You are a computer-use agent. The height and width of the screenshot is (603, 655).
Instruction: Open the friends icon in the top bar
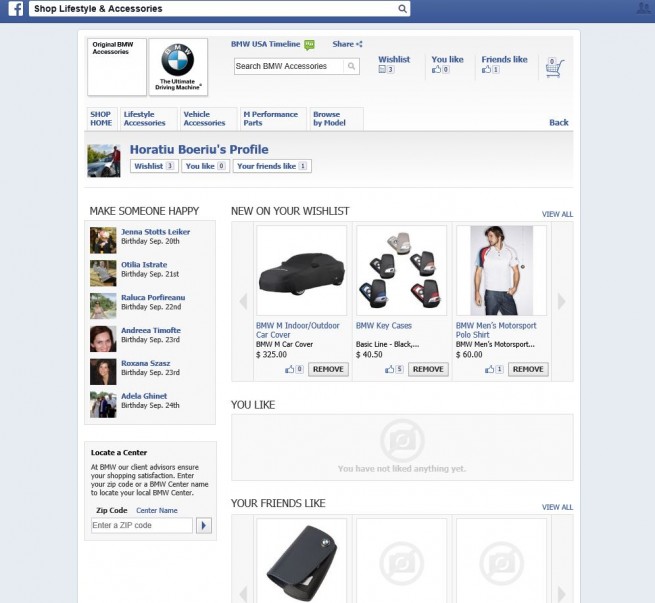pos(644,8)
